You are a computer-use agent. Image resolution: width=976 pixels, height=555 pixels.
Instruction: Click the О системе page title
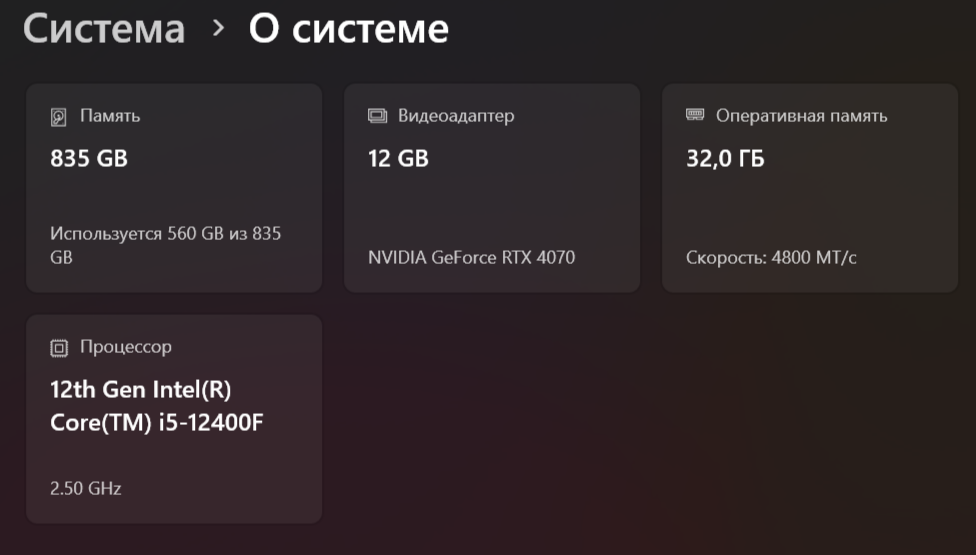[348, 29]
